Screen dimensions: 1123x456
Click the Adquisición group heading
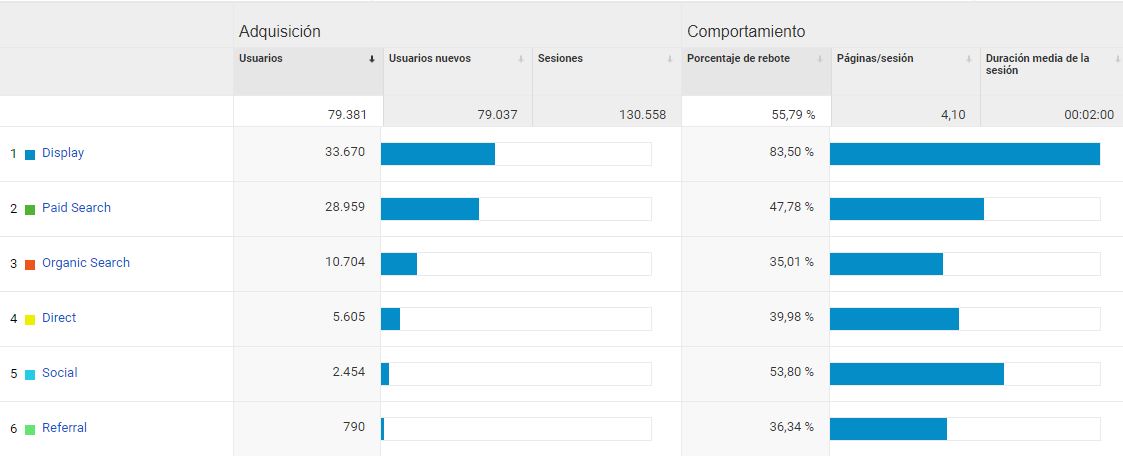pyautogui.click(x=279, y=31)
